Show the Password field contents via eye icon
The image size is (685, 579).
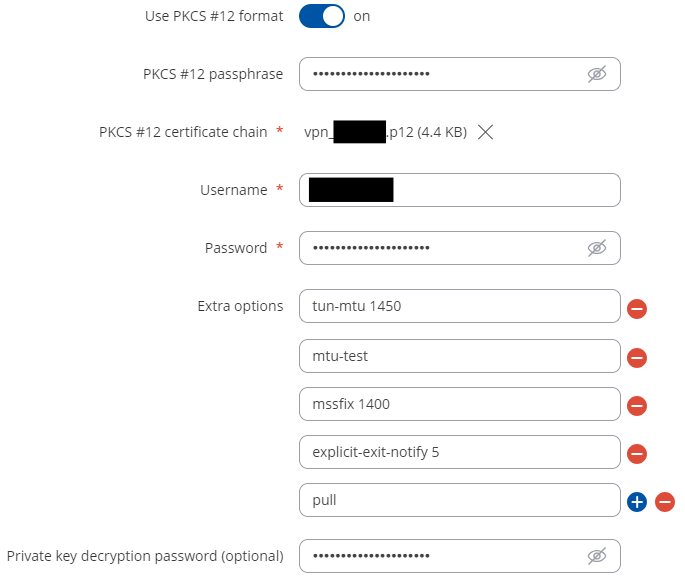tap(596, 248)
